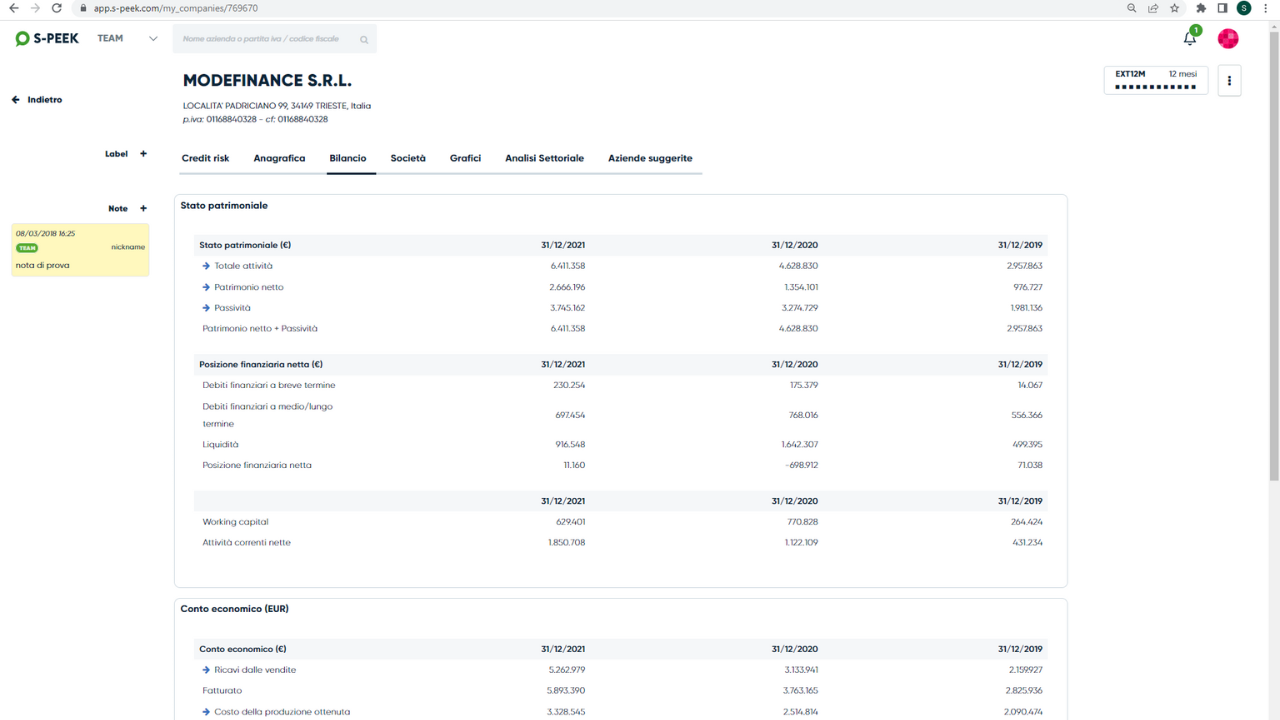
Task: Click the Patrimonio netto + Passività label
Action: tap(260, 329)
